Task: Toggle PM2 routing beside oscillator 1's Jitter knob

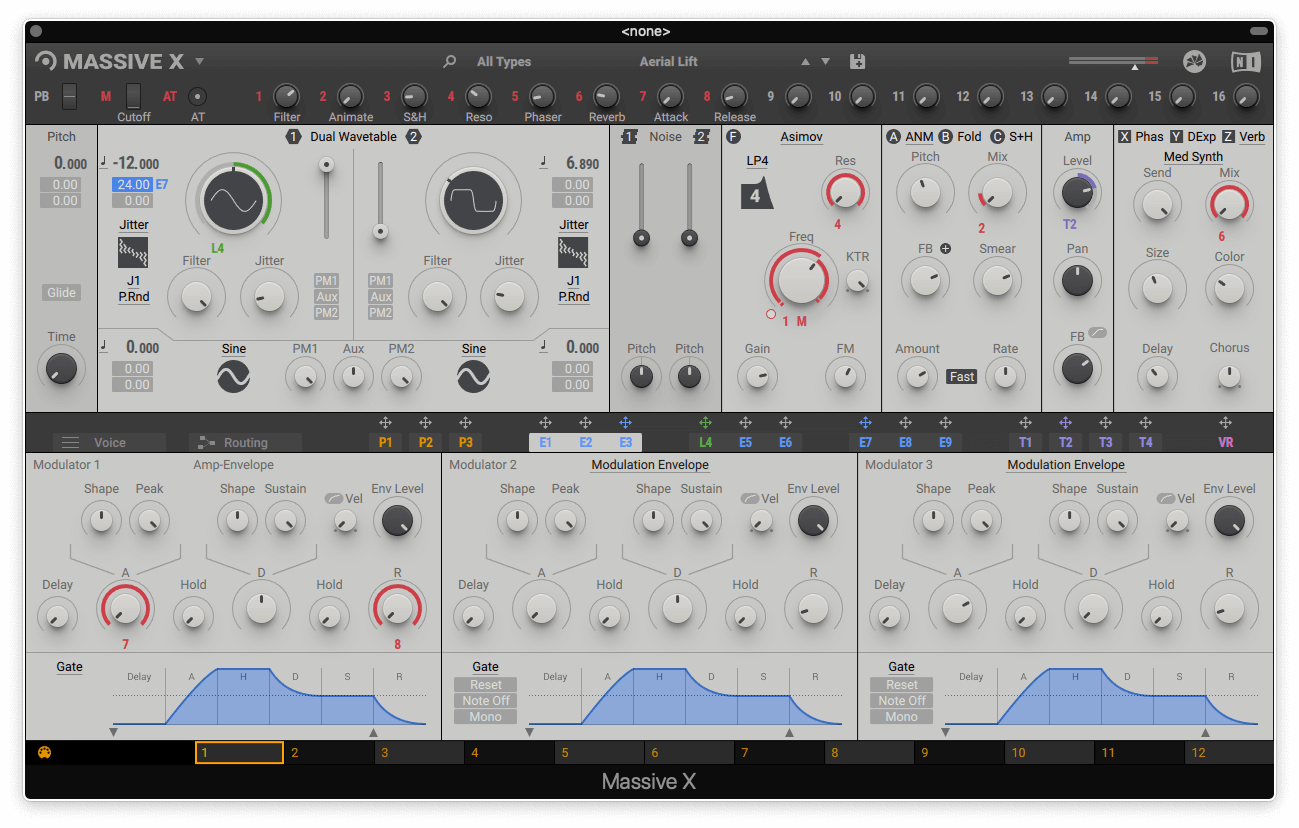Action: 326,313
